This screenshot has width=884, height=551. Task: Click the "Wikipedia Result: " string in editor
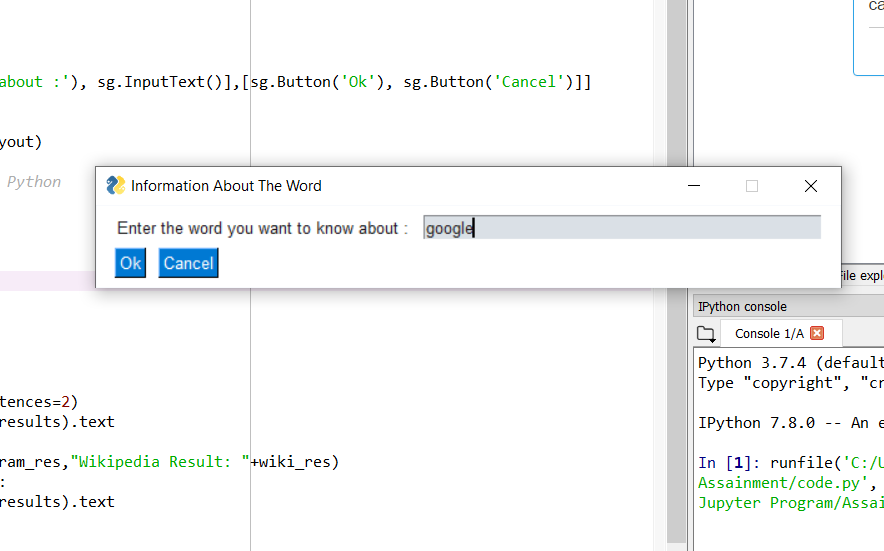[x=160, y=461]
